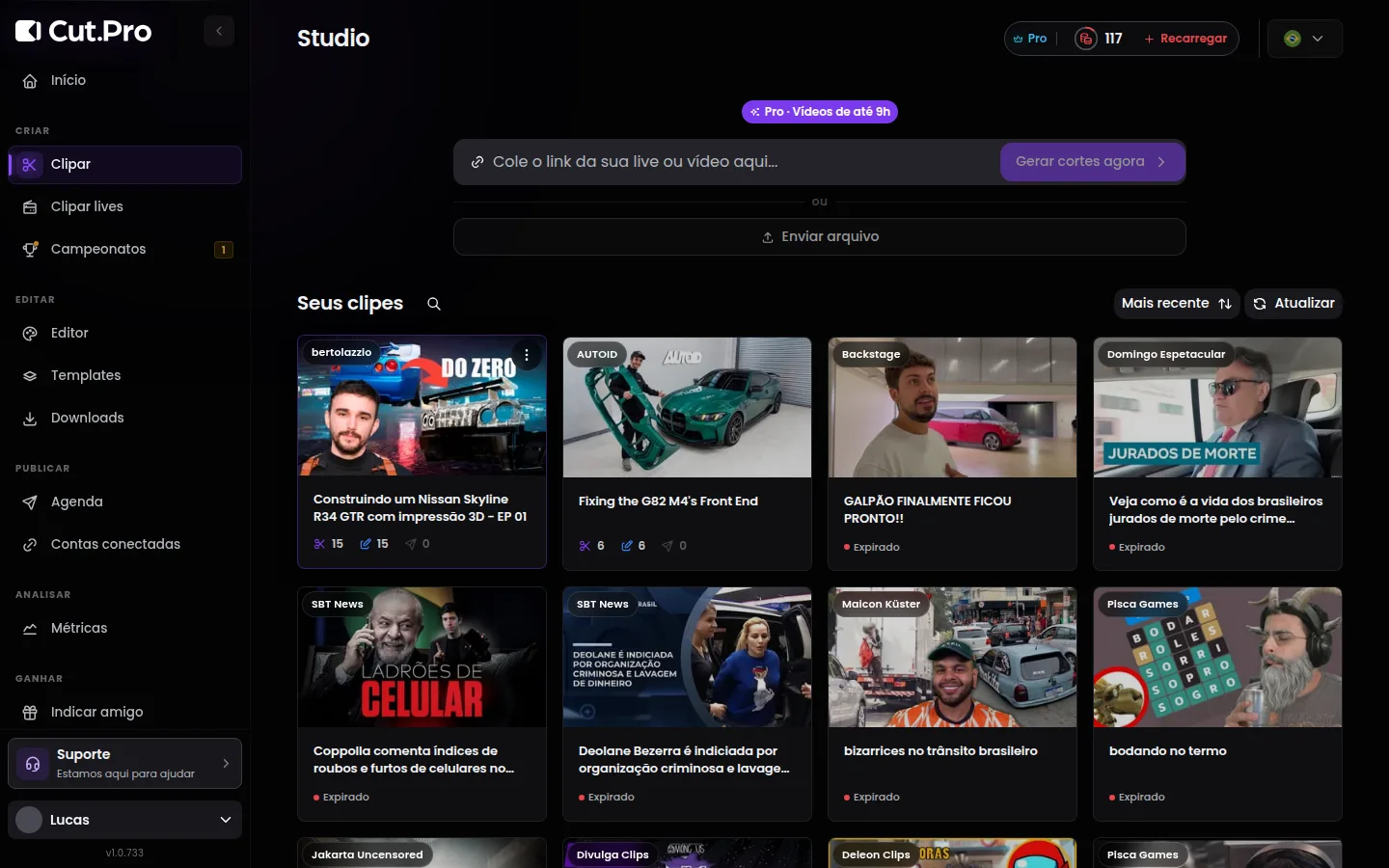Open the language flag dropdown
The height and width of the screenshot is (868, 1389).
[1304, 39]
